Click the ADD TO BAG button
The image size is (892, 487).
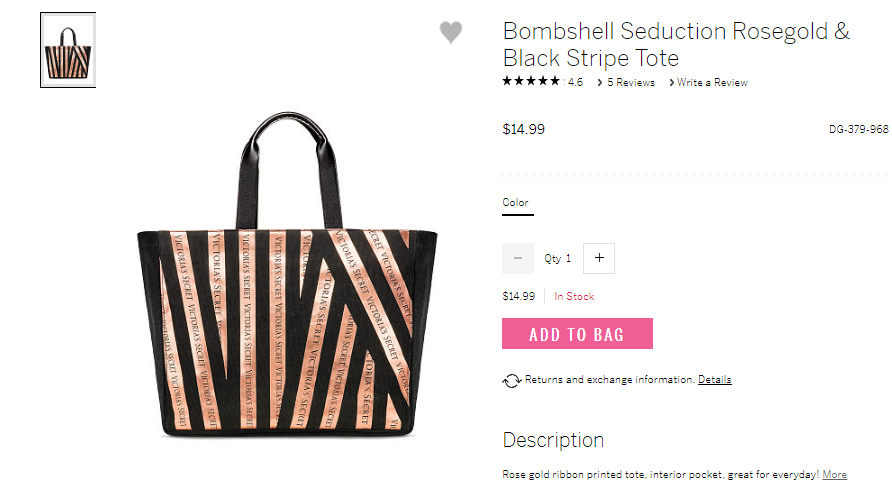pyautogui.click(x=577, y=333)
